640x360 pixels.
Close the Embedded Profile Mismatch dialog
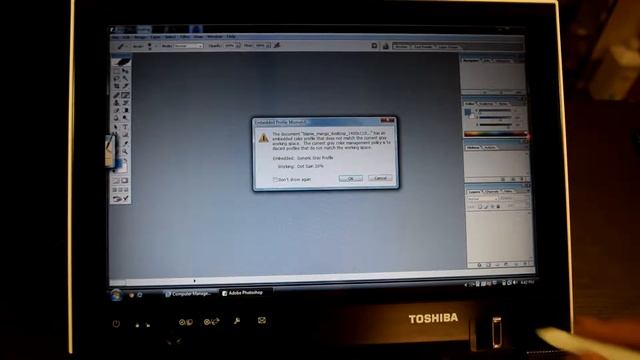[388, 120]
